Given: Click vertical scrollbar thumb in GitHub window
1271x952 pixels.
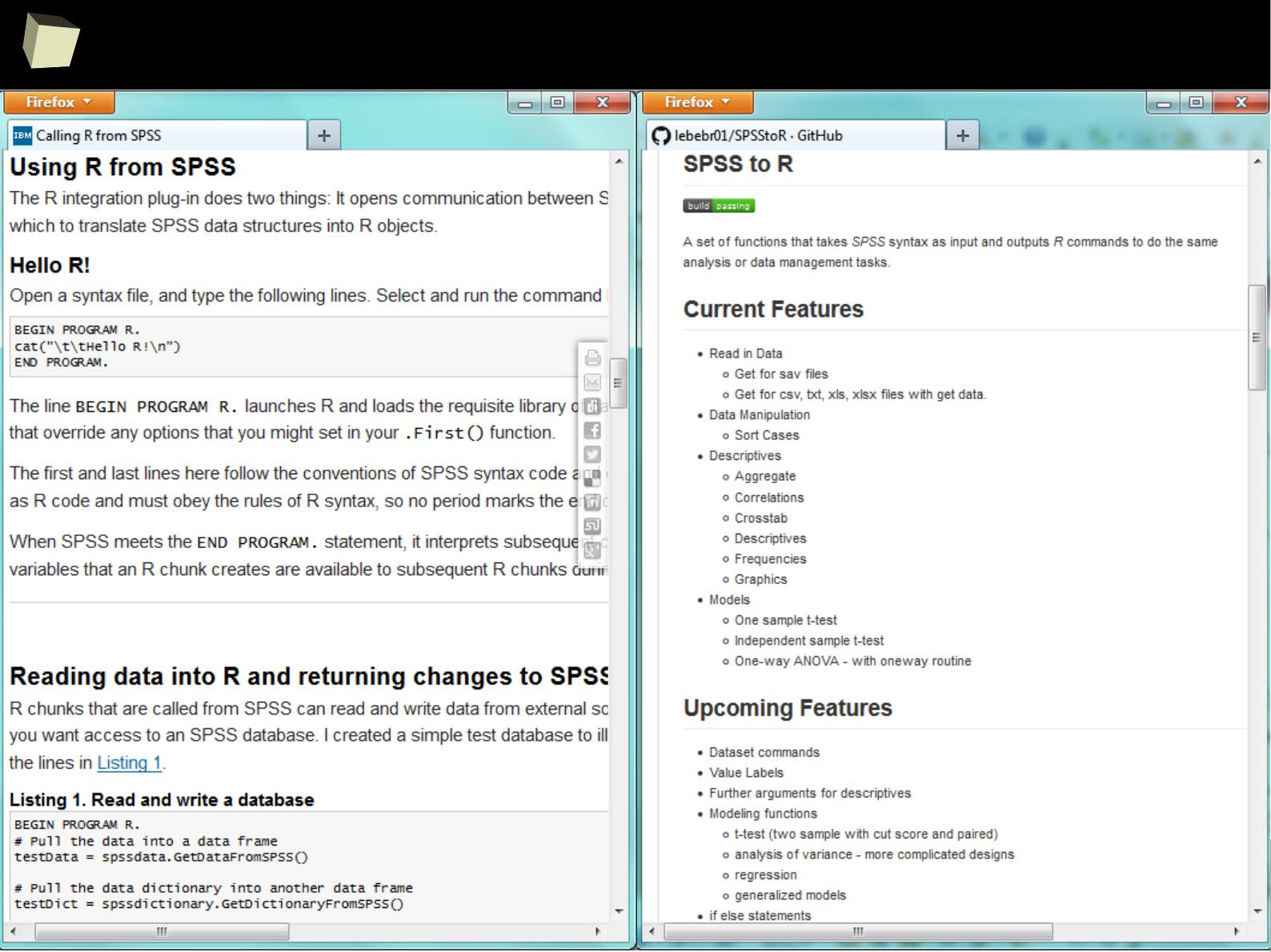Looking at the screenshot, I should 1257,337.
